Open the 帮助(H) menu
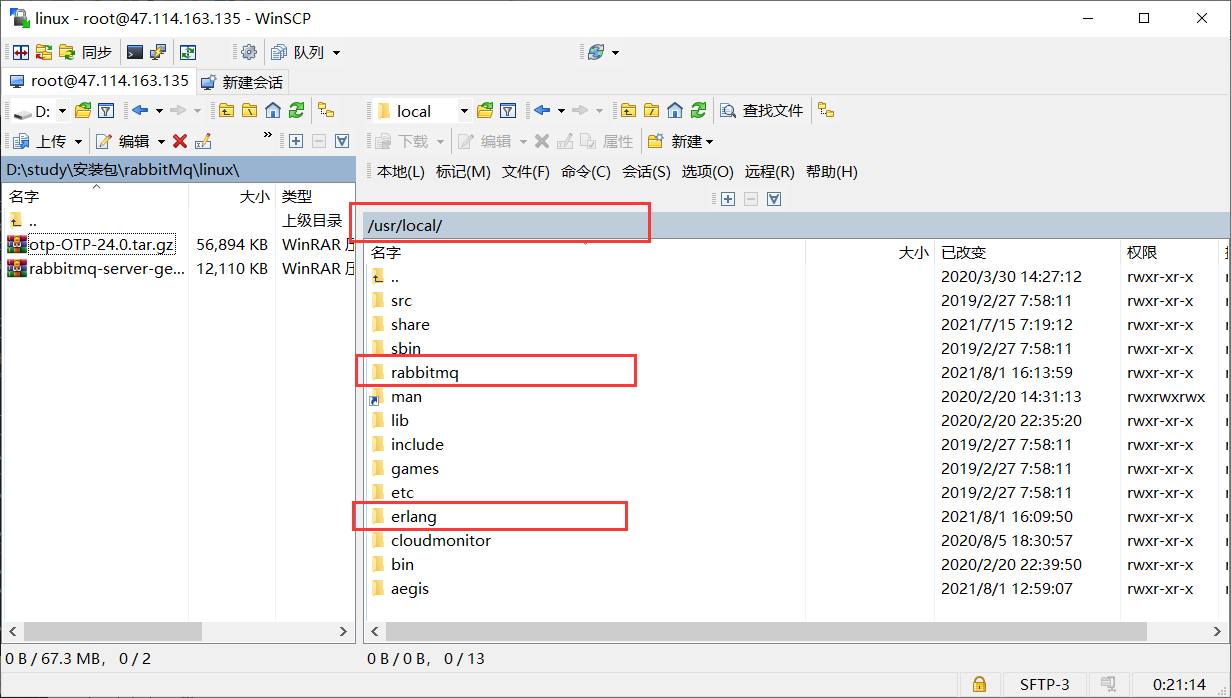 [832, 172]
